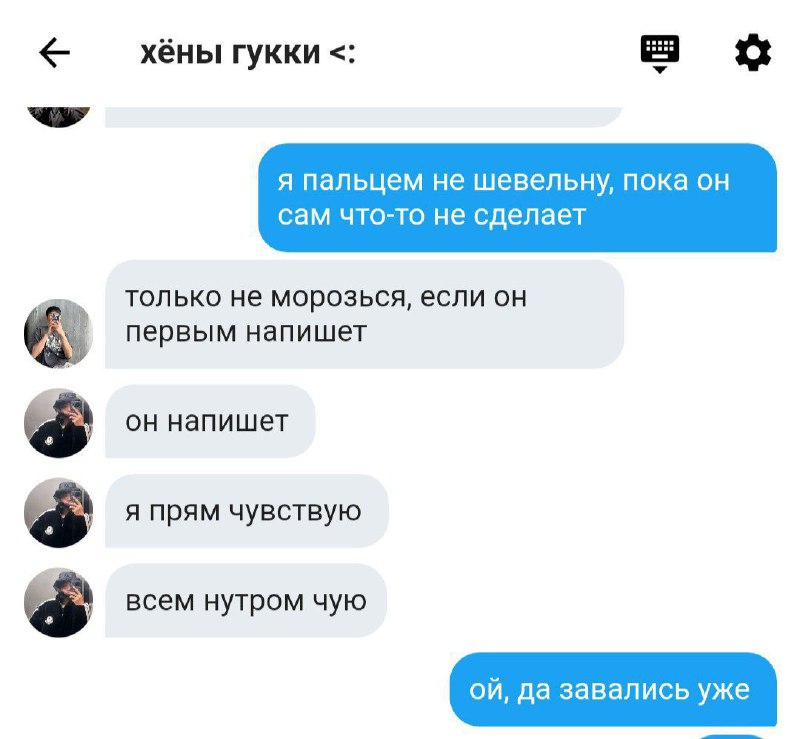This screenshot has width=800, height=739.
Task: Select the "всем нутром чую" message bubble
Action: click(x=246, y=601)
